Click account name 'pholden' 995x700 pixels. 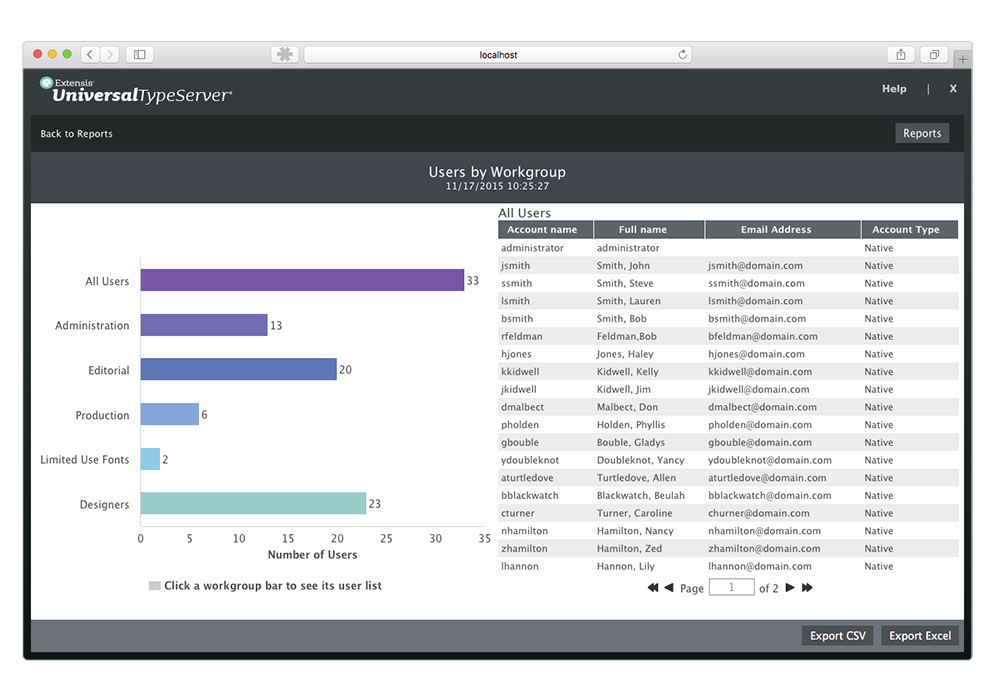520,425
